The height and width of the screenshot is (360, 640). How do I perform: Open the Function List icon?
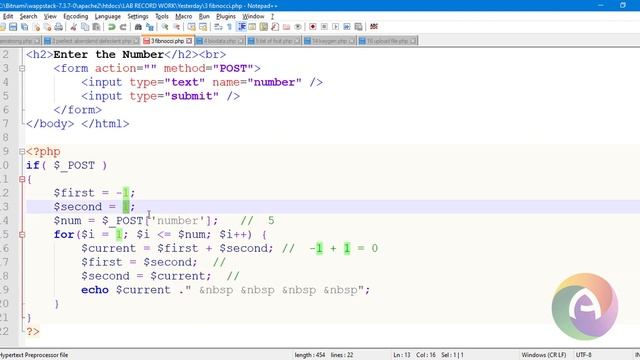click(x=275, y=27)
